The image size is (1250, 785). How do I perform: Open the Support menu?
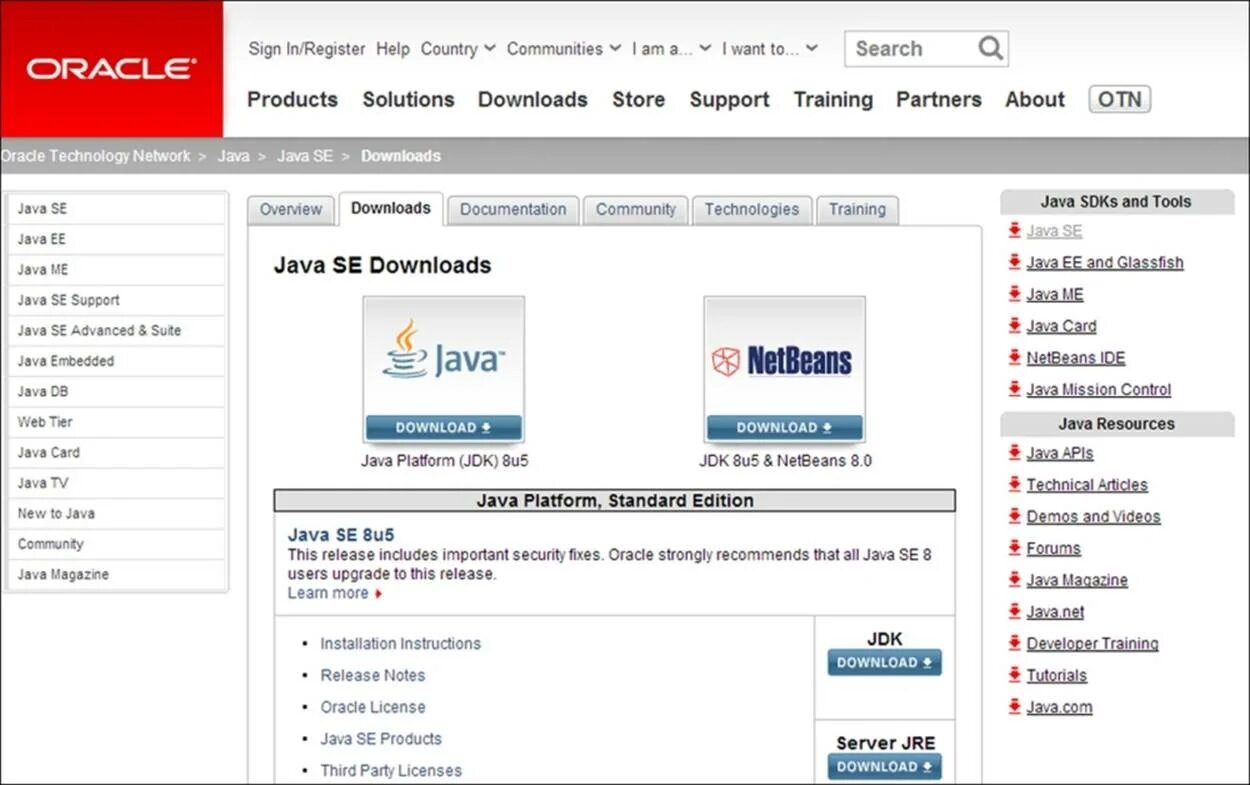click(729, 99)
